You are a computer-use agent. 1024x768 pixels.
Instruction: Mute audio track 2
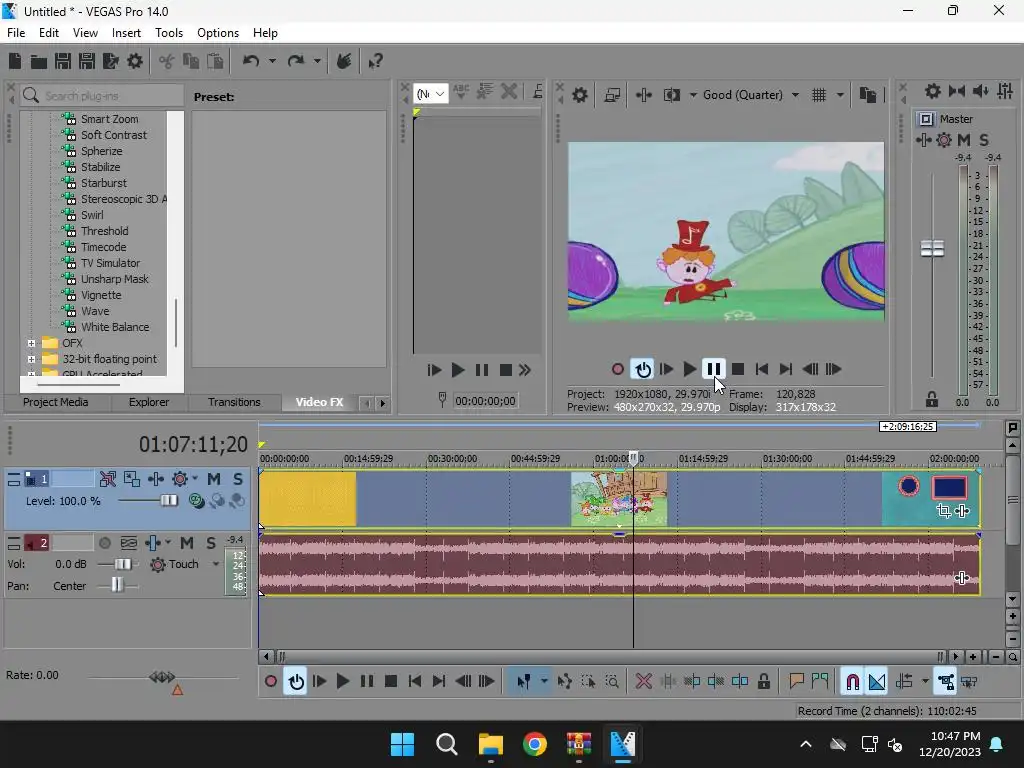[x=187, y=543]
